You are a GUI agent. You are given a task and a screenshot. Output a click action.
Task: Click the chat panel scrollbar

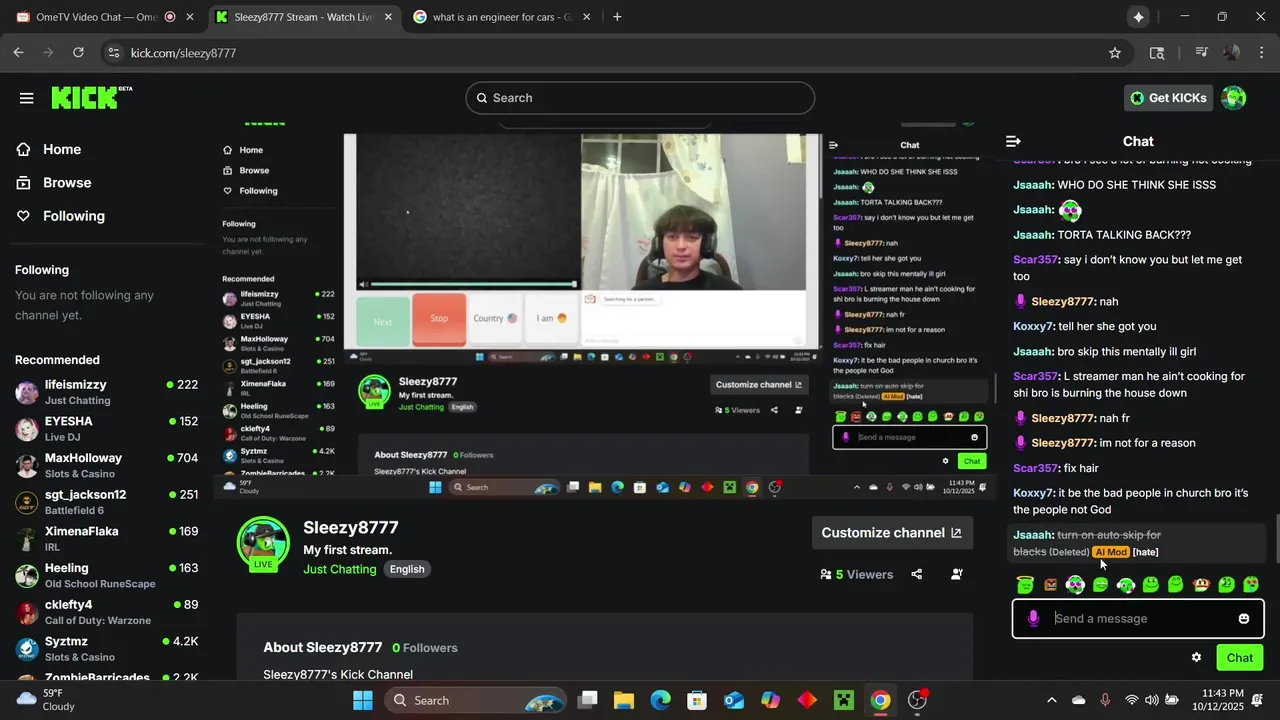coord(1277,539)
